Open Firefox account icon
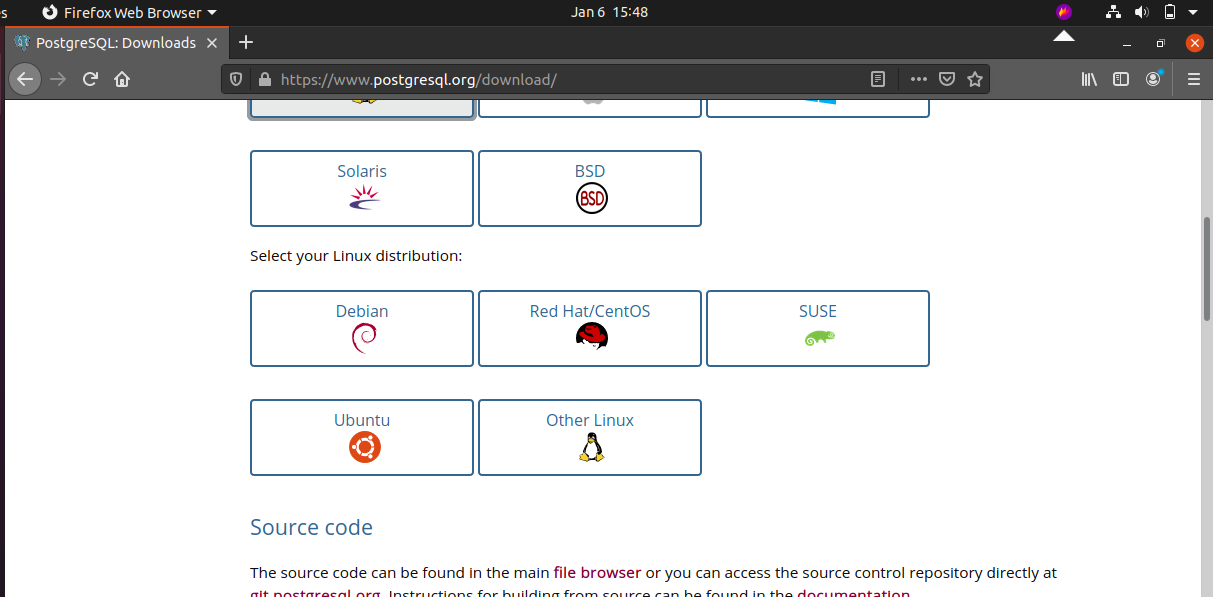Screen dimensions: 1213x597 click(1154, 79)
